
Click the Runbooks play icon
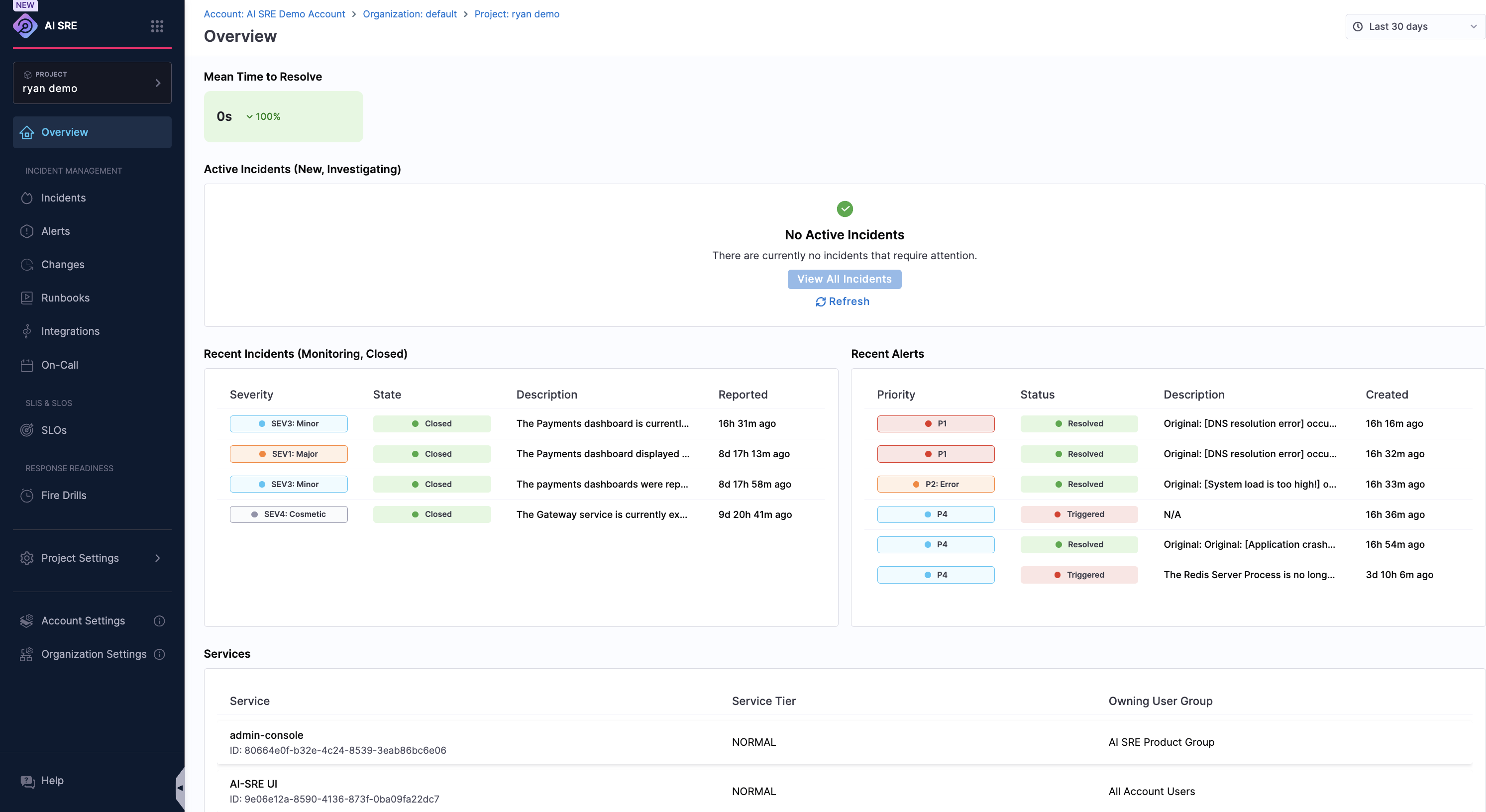[26, 298]
